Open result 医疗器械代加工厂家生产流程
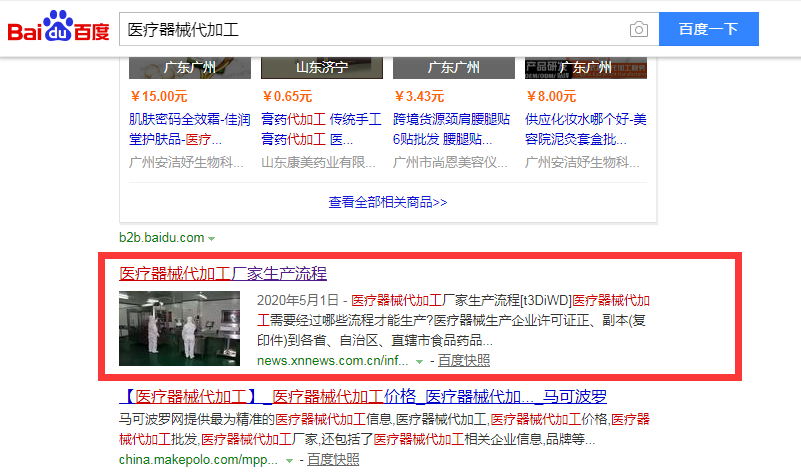 (x=223, y=273)
